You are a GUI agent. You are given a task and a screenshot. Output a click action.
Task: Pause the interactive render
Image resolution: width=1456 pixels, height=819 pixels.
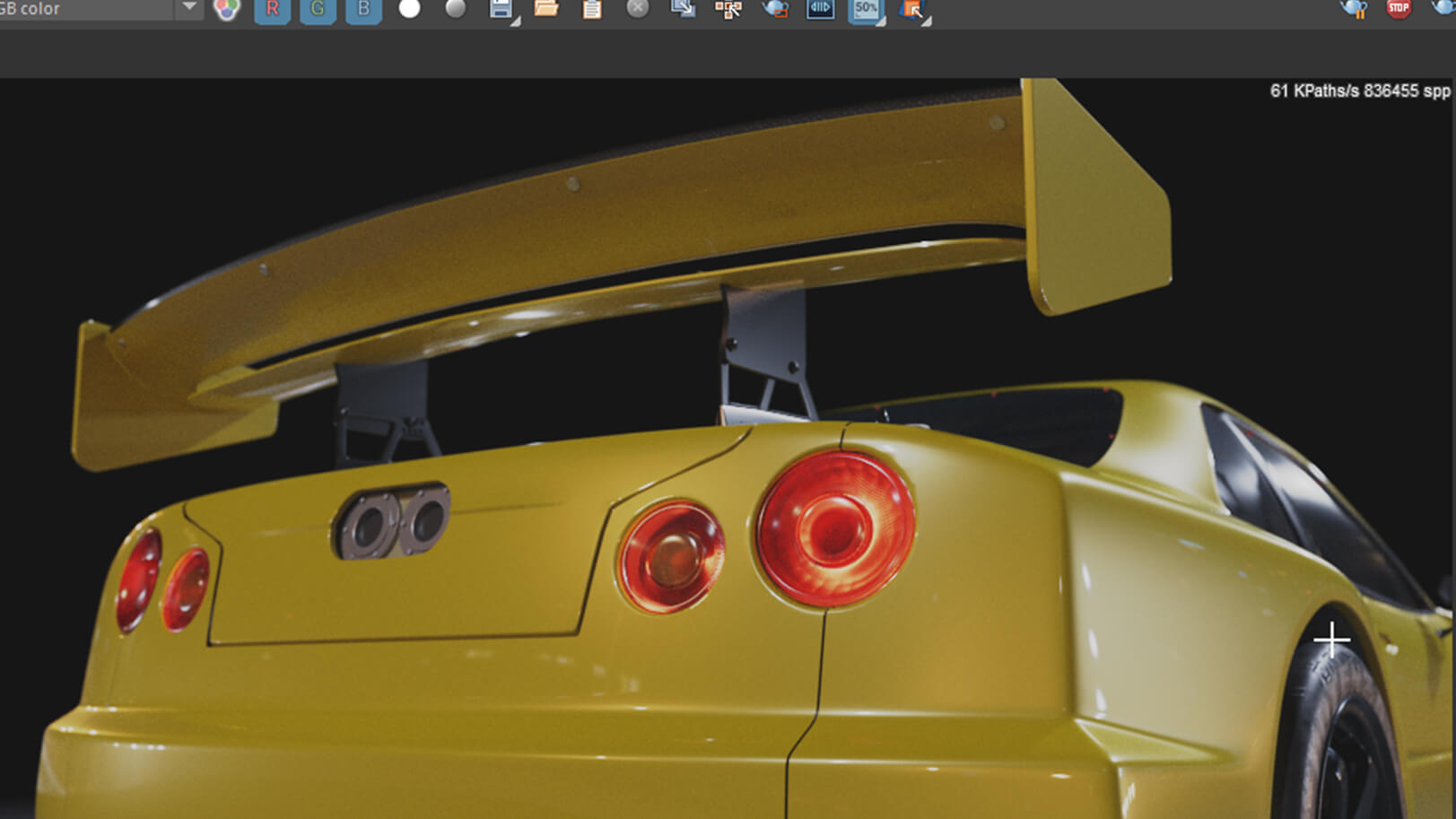tap(1353, 9)
